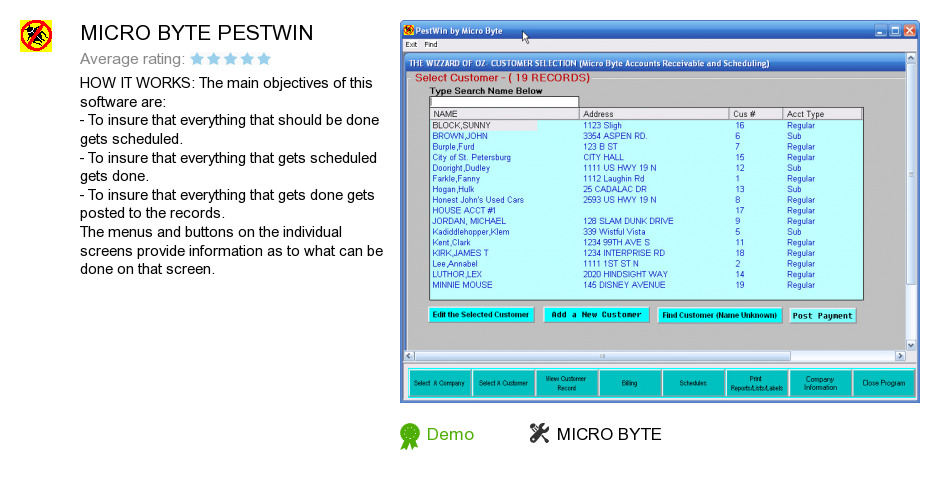Click the Address column header
This screenshot has height=480, width=940.
coord(654,114)
